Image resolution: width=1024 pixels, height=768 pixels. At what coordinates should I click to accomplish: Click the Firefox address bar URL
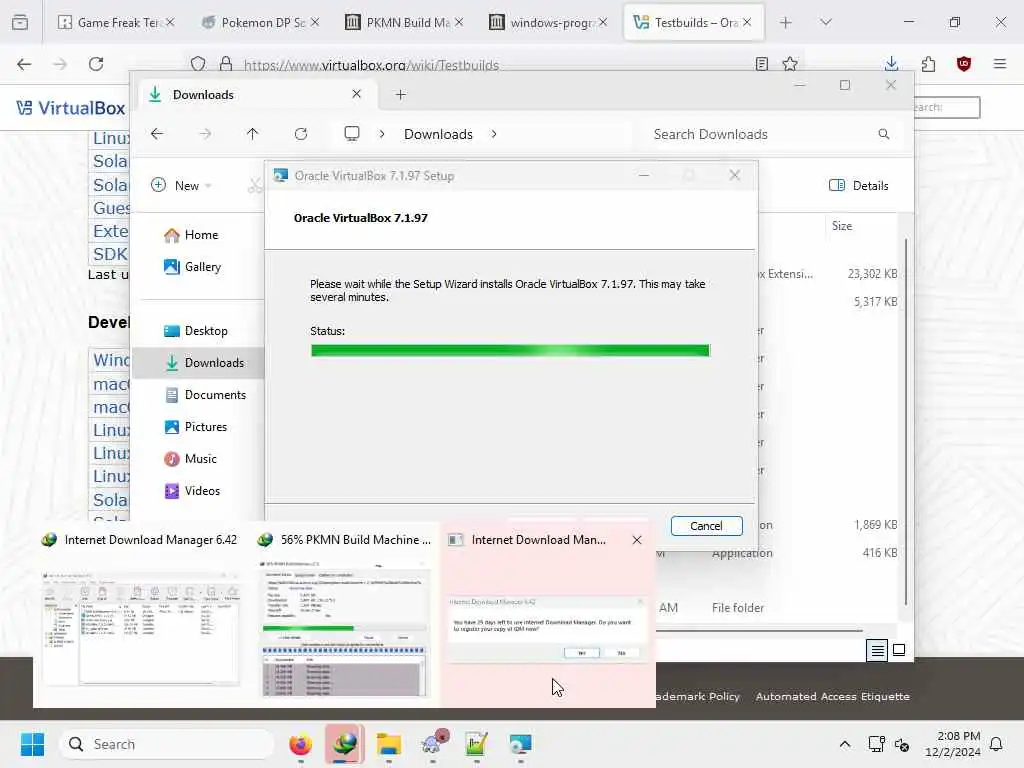click(x=371, y=64)
